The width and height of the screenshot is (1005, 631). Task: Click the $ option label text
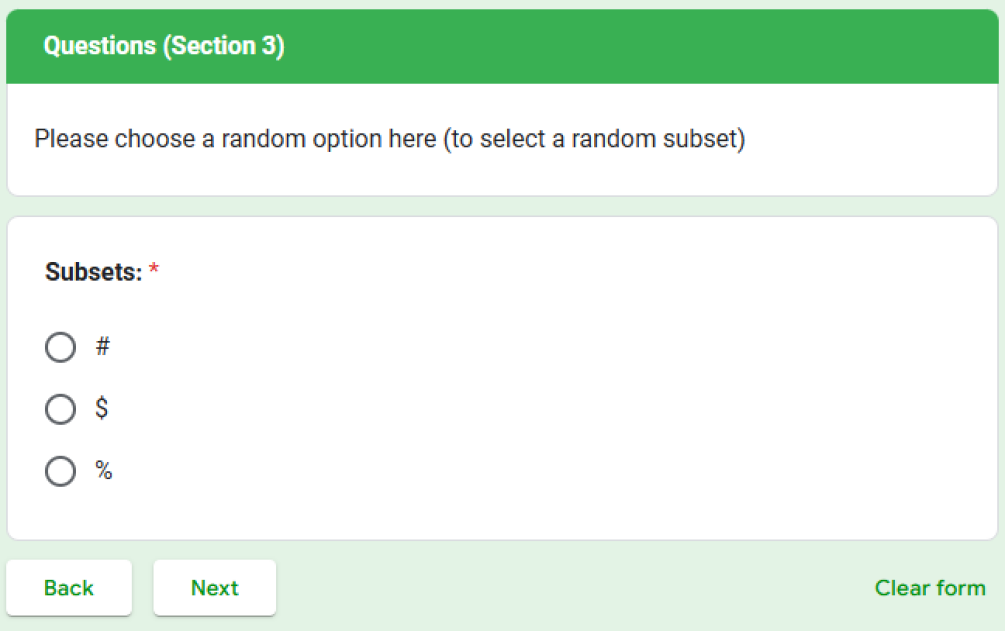(102, 409)
